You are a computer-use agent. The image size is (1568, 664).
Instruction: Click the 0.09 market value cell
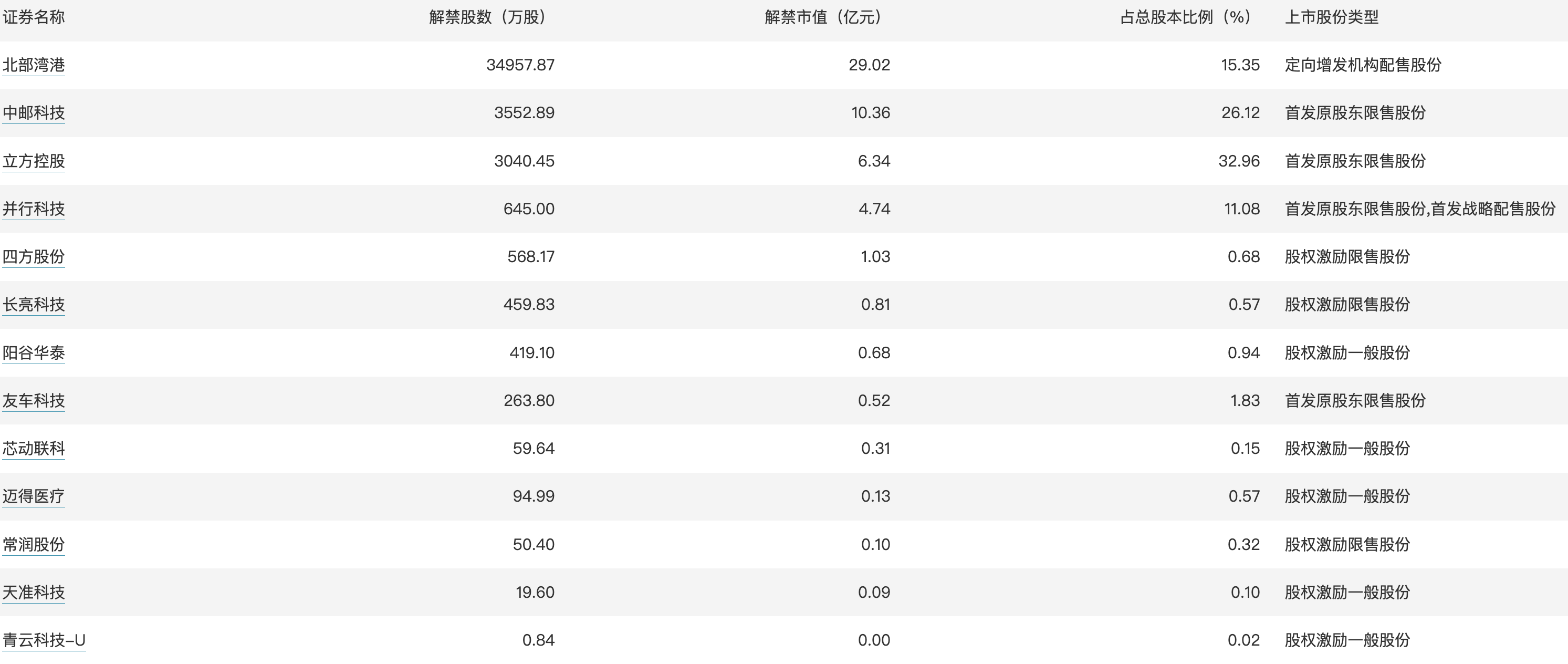[x=874, y=592]
